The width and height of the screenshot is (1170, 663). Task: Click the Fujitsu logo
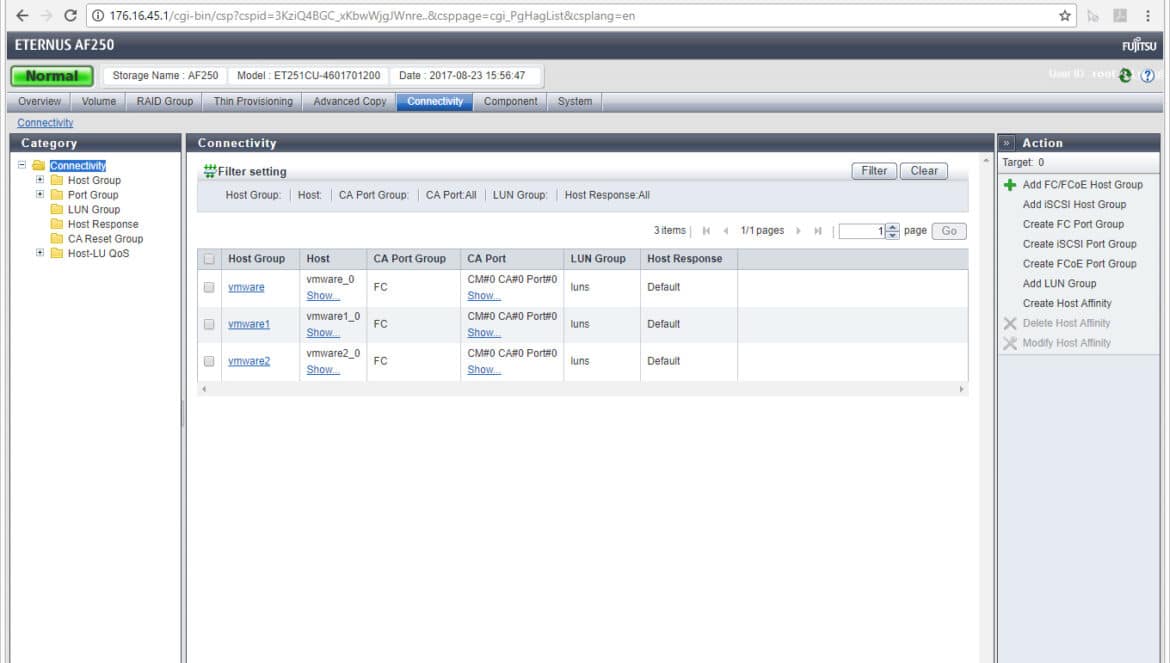[x=1139, y=45]
